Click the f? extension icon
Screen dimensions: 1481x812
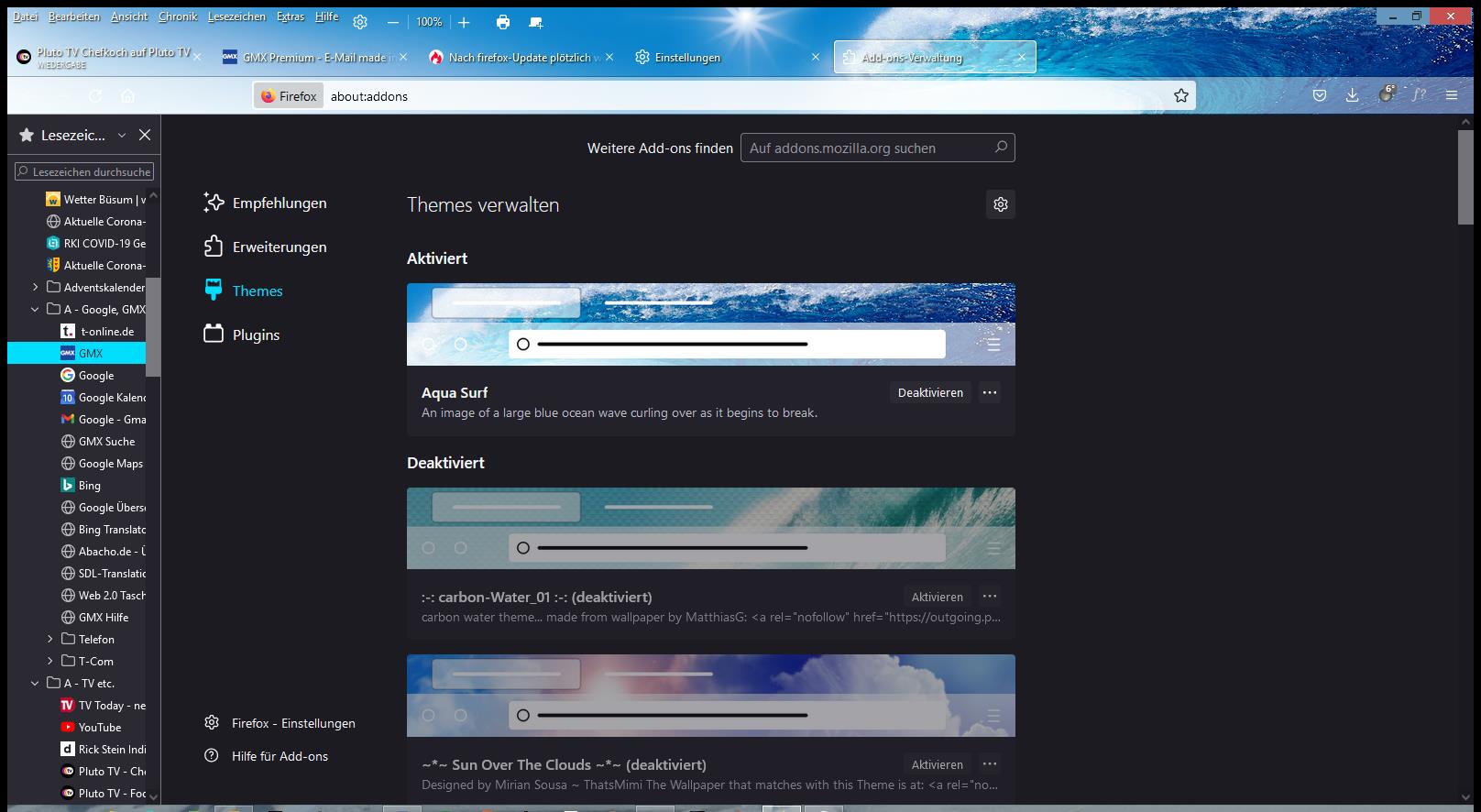coord(1419,95)
